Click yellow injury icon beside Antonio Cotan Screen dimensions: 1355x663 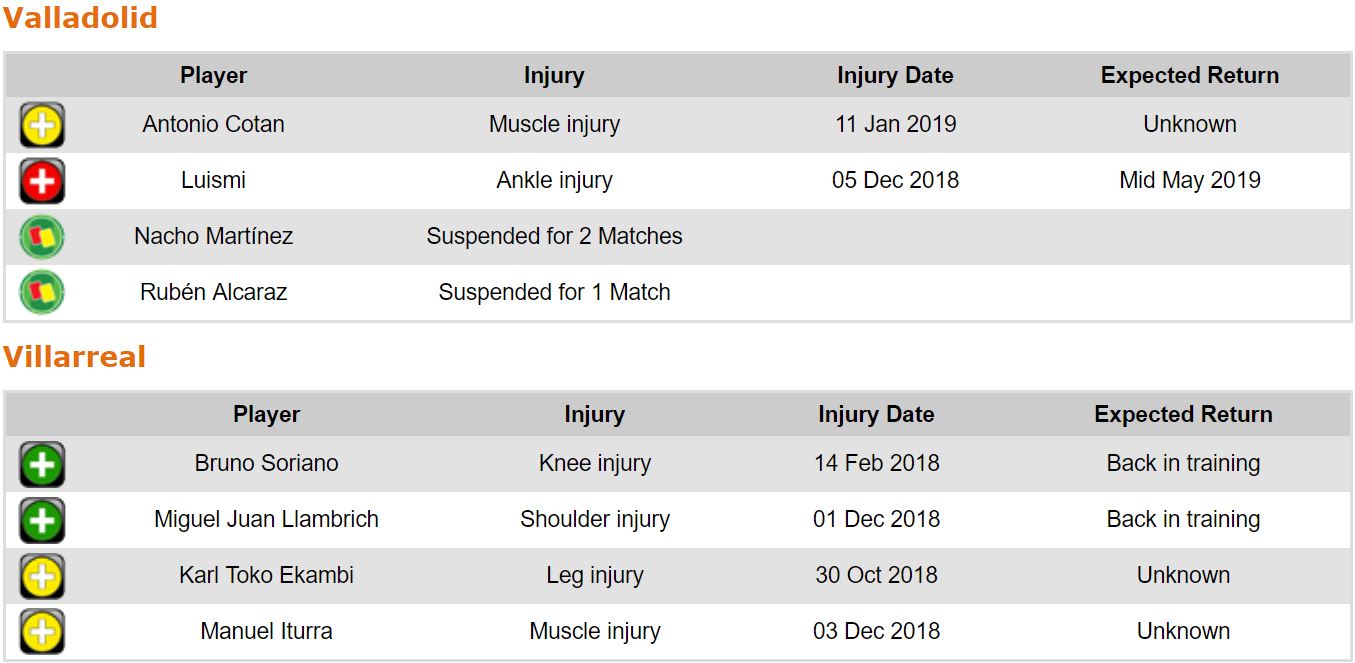click(x=42, y=126)
